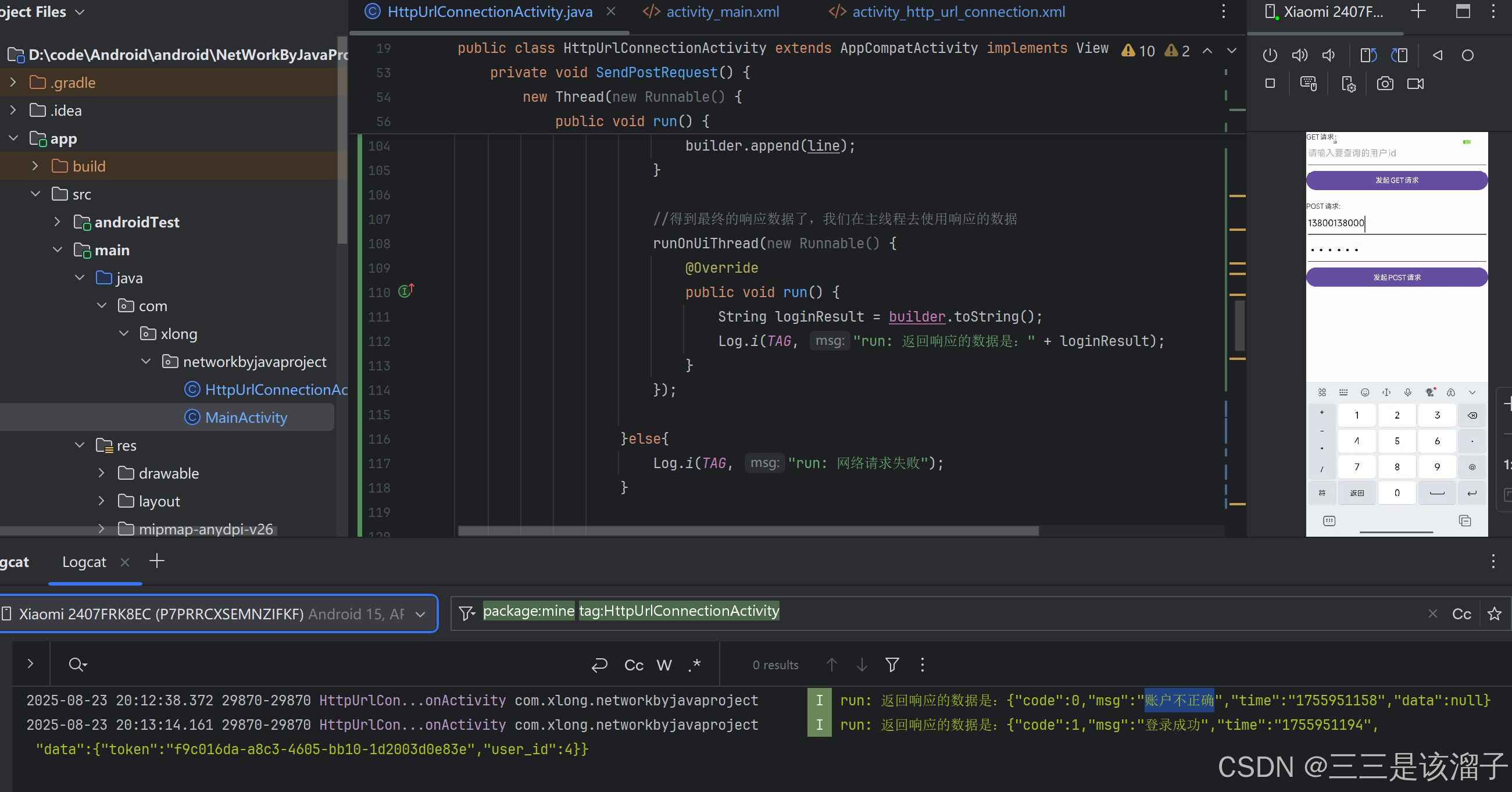Tap the 发起GET请求 button on device
Screen dimensions: 1512x792
[1396, 180]
